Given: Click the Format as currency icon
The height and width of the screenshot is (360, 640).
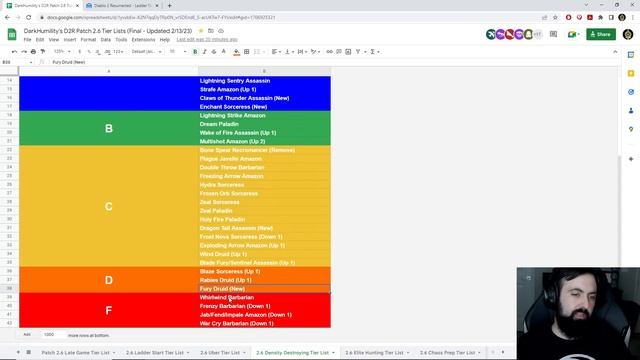Looking at the screenshot, I should (80, 52).
